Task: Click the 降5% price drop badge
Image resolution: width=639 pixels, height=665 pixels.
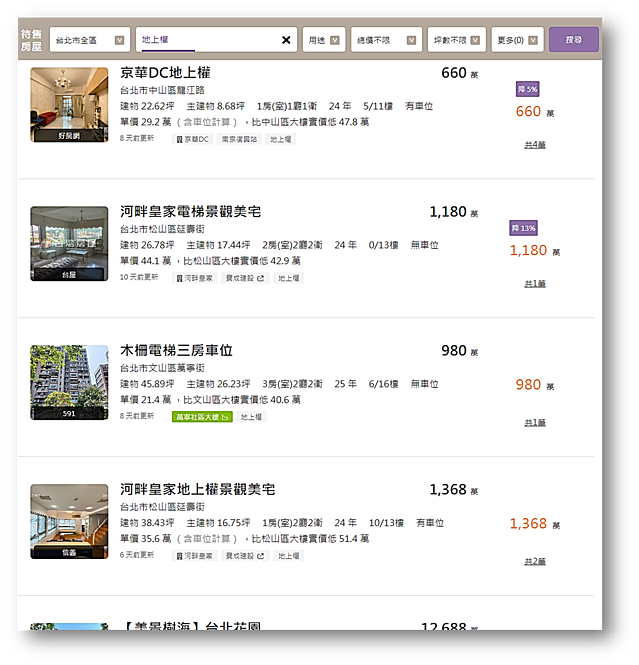Action: pyautogui.click(x=527, y=89)
